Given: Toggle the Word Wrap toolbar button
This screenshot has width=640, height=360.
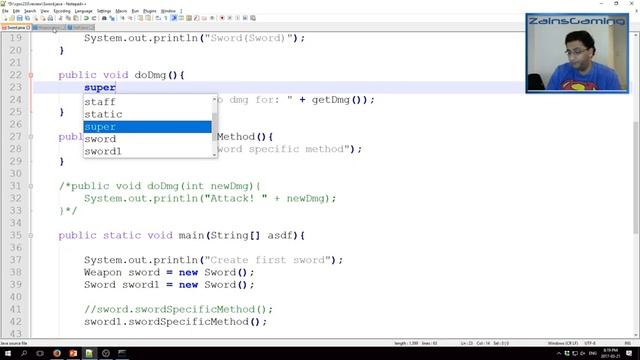Looking at the screenshot, I should pos(158,18).
